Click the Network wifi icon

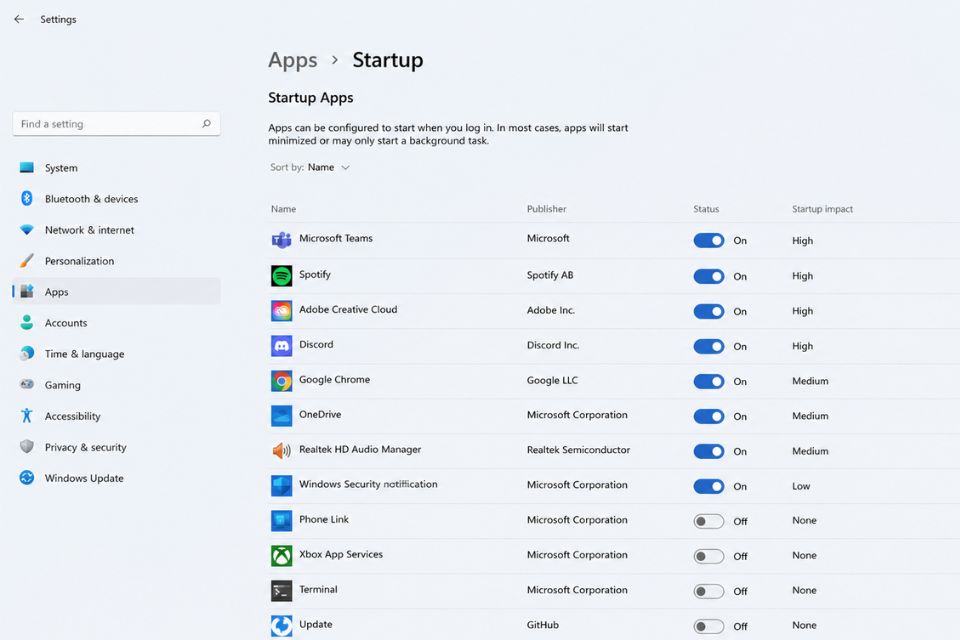[26, 230]
